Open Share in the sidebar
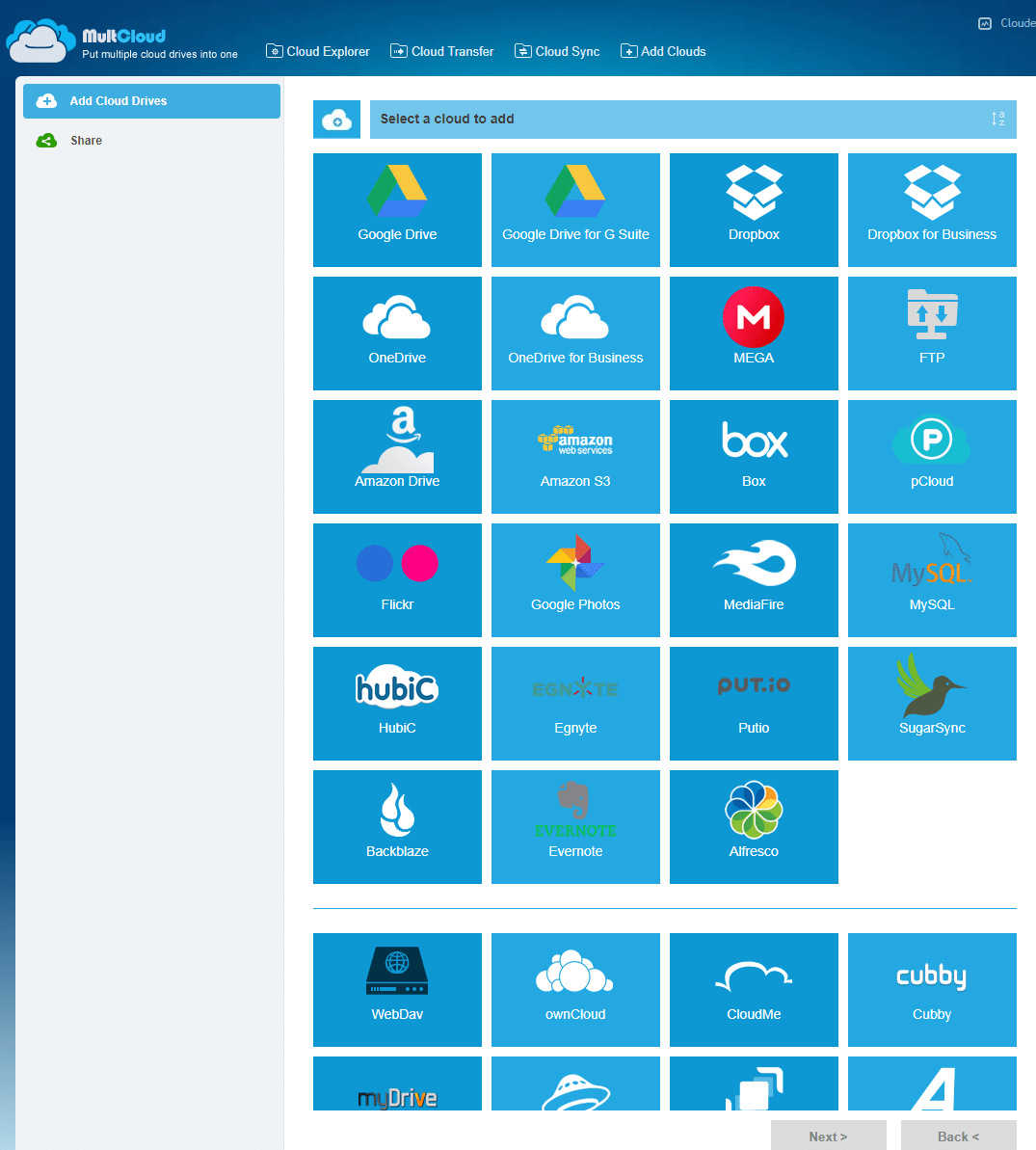 click(x=86, y=141)
